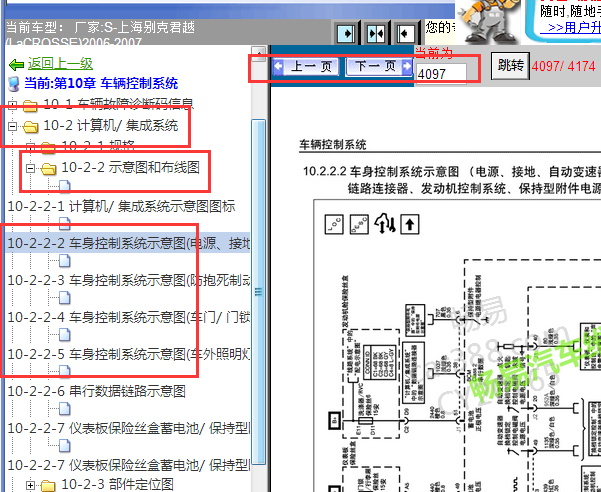Open 10-2-2-5 车身控制系统示意图(车外照明灯

coord(129,354)
